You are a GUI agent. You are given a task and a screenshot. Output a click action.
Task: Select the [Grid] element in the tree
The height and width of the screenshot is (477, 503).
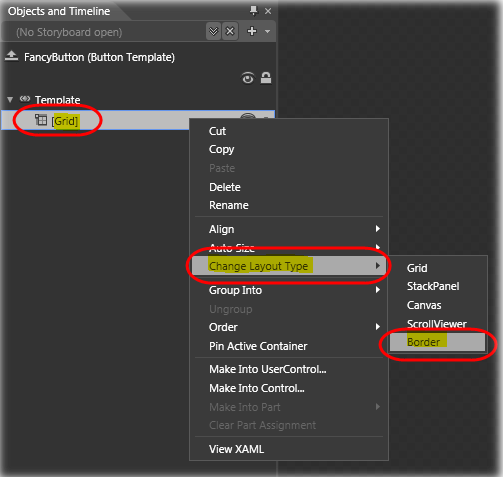coord(65,121)
